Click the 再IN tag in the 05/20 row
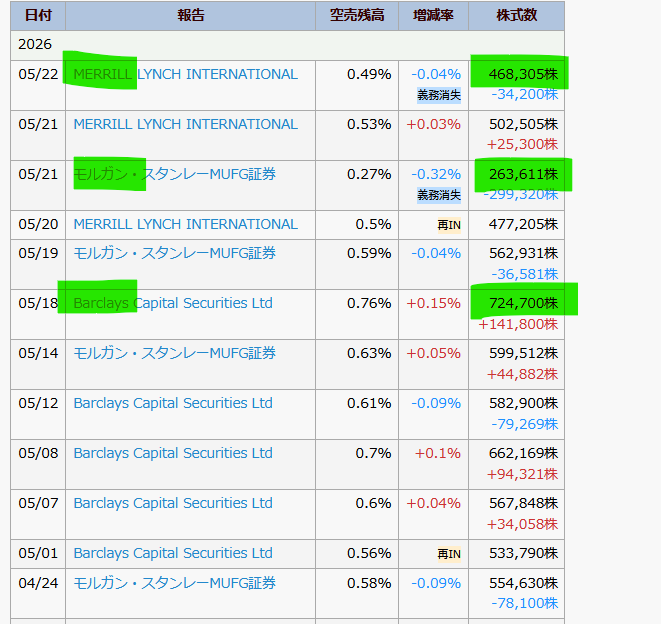Viewport: 661px width, 624px height. (x=449, y=226)
